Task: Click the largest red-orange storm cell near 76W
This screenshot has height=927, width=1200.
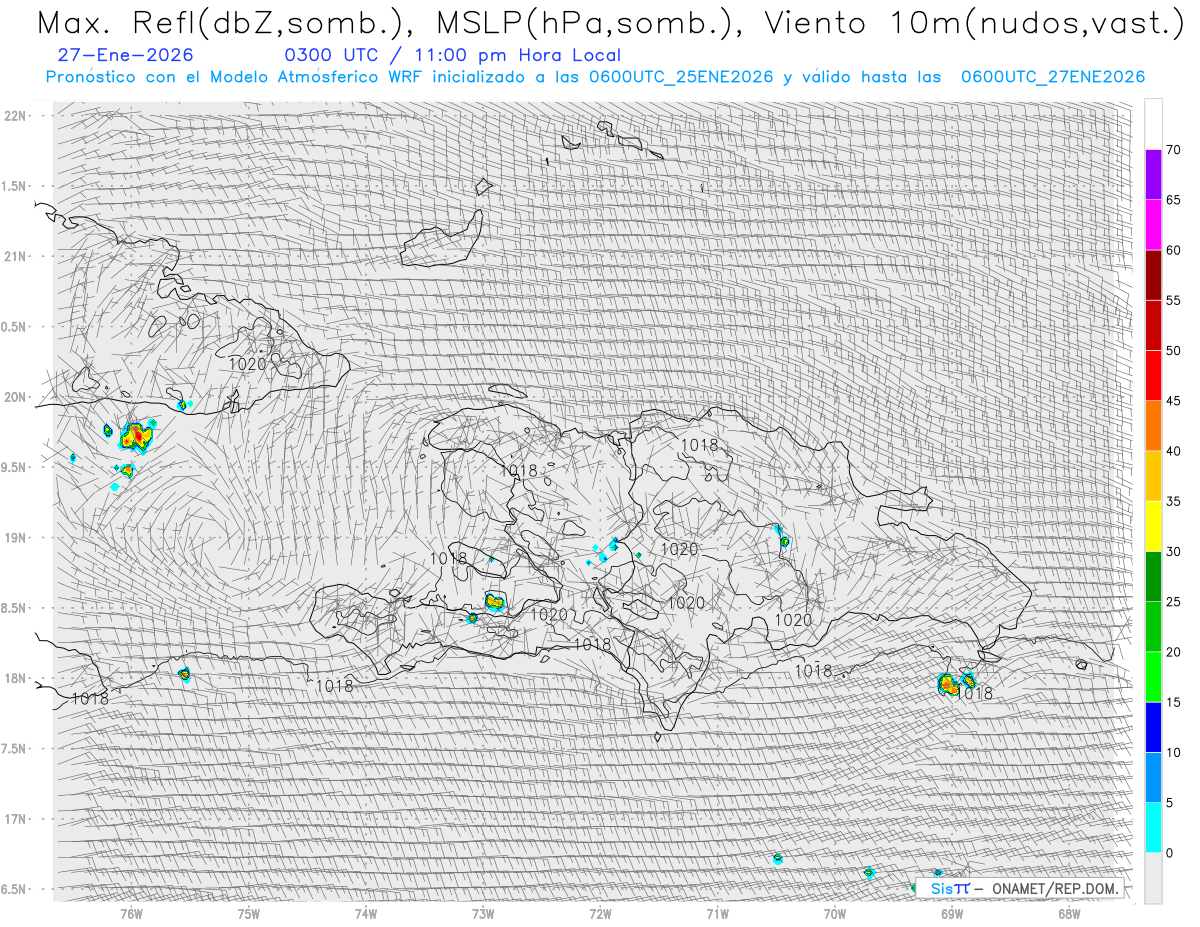Action: coord(137,435)
